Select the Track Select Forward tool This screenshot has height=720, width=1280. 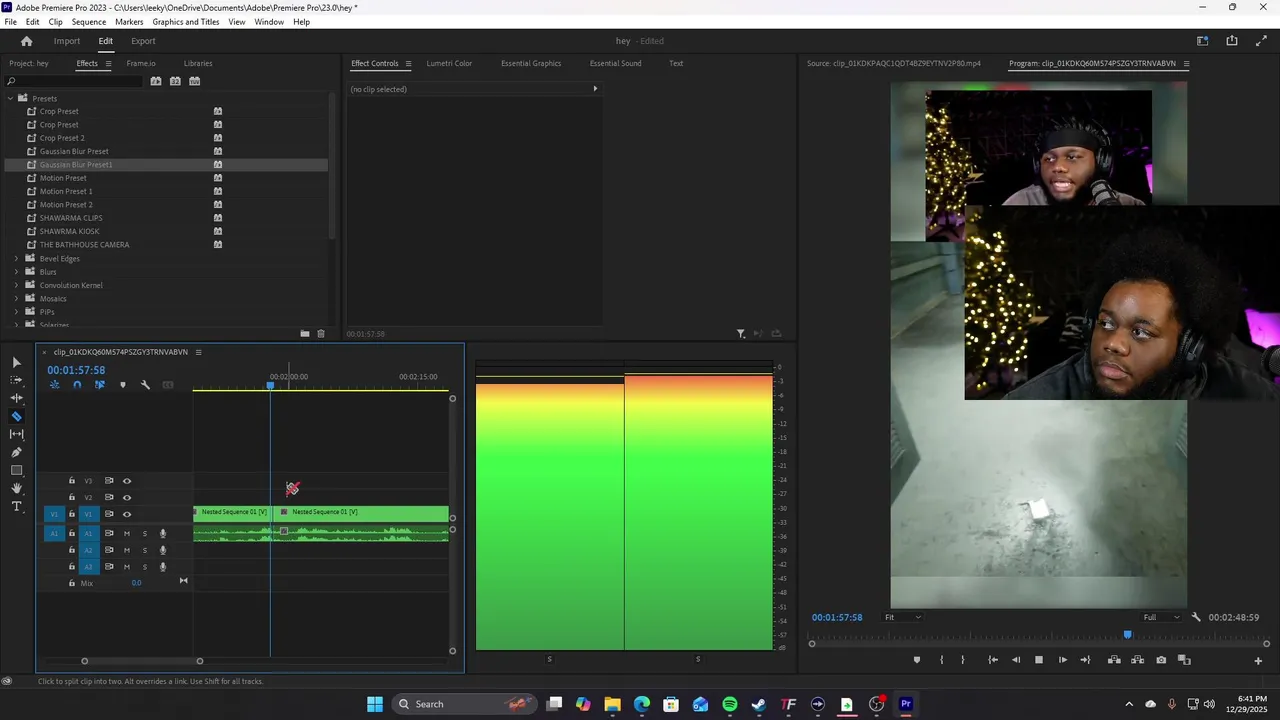pyautogui.click(x=17, y=380)
